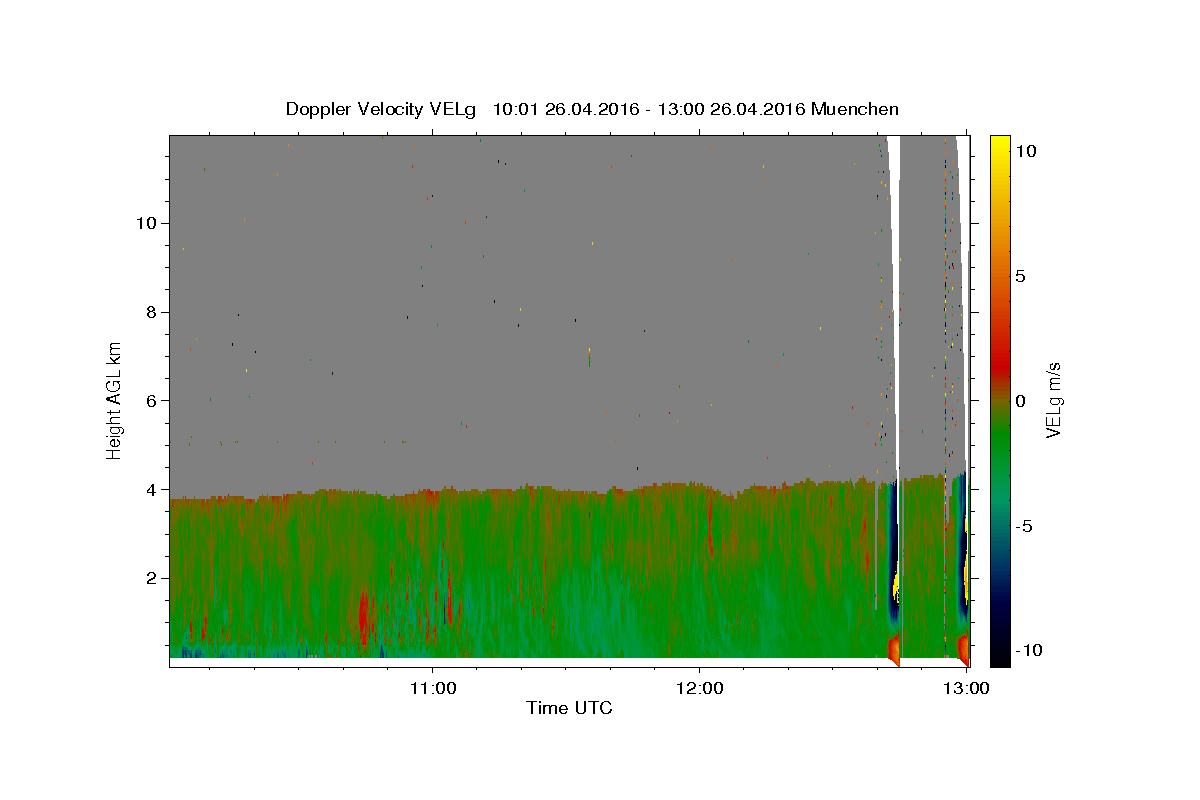The width and height of the screenshot is (1200, 800).
Task: Click the Time UTC axis title
Action: click(x=569, y=708)
